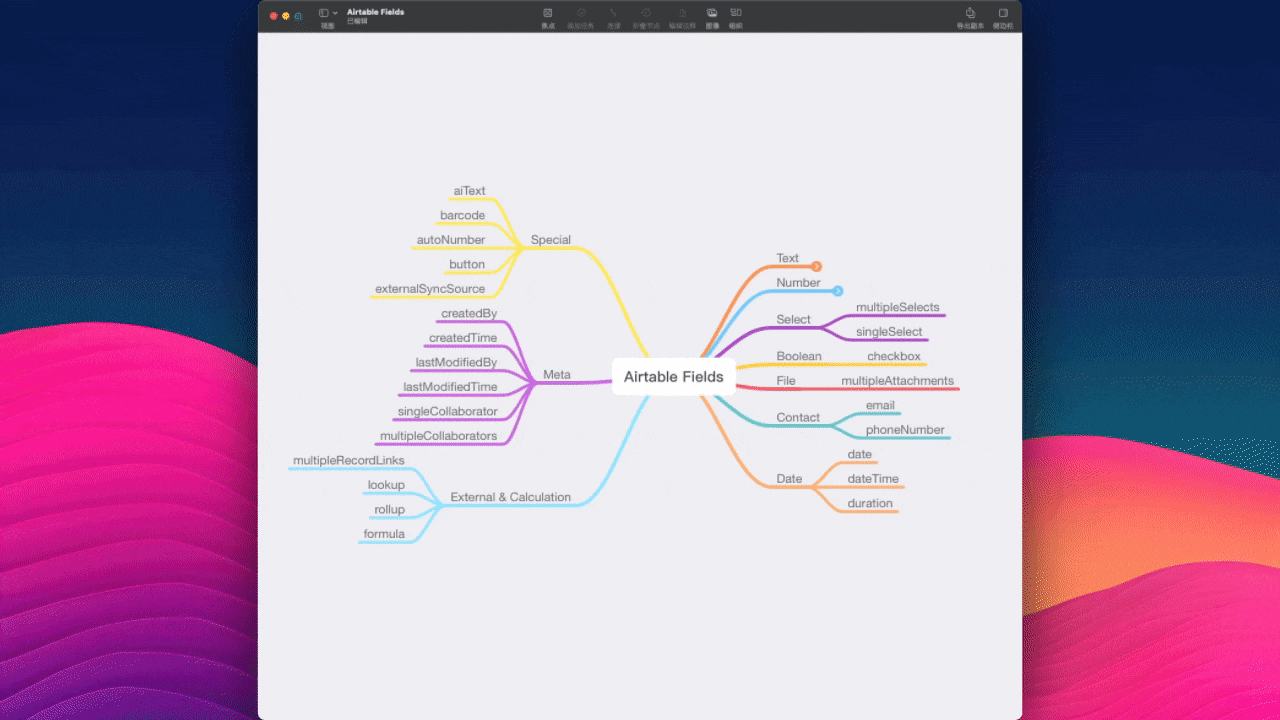Click the multipleAttachments node
The height and width of the screenshot is (720, 1280).
898,381
